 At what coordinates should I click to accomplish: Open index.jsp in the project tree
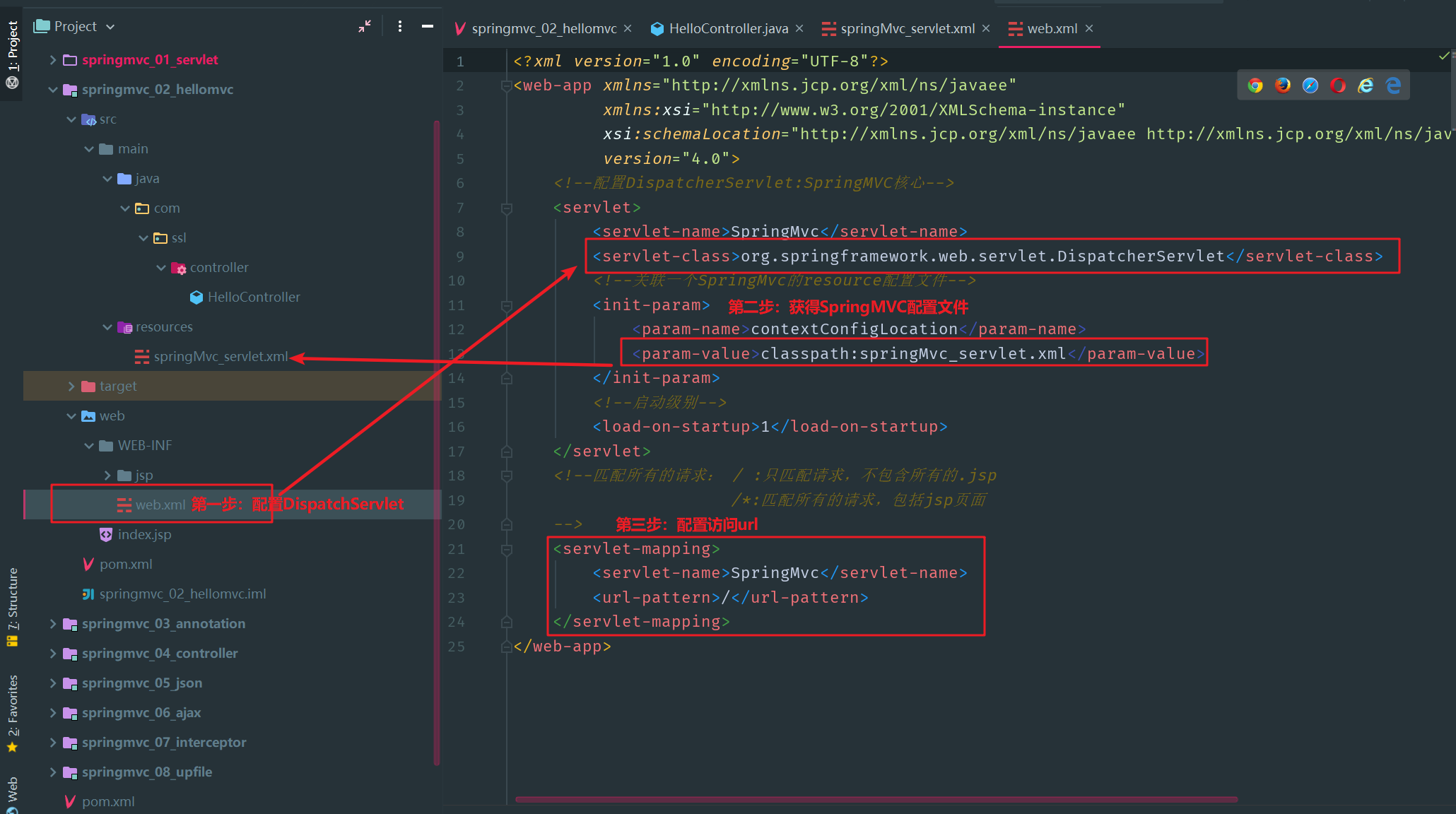144,535
